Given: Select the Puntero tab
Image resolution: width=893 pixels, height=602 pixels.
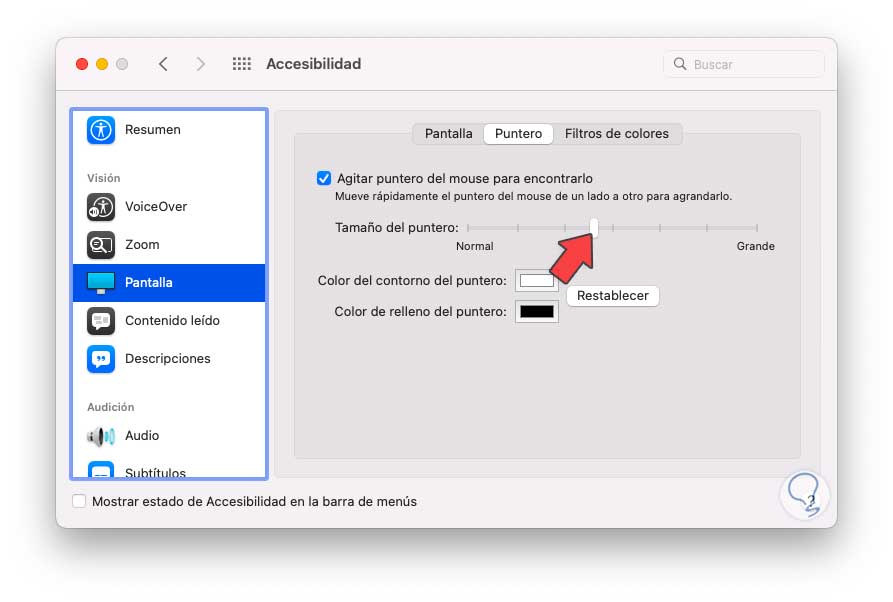Looking at the screenshot, I should pos(518,133).
